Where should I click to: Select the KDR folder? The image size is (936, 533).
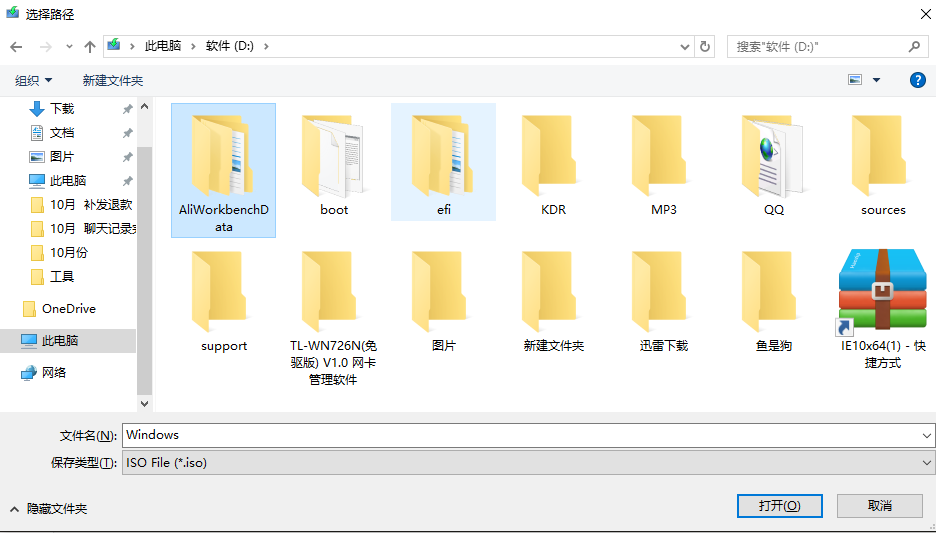pos(553,162)
